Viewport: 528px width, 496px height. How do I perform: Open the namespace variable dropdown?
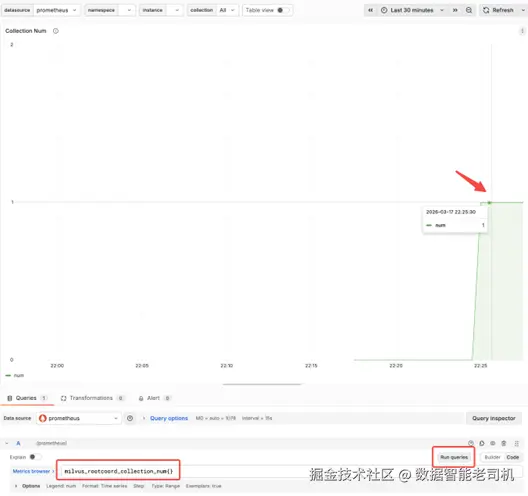click(126, 10)
